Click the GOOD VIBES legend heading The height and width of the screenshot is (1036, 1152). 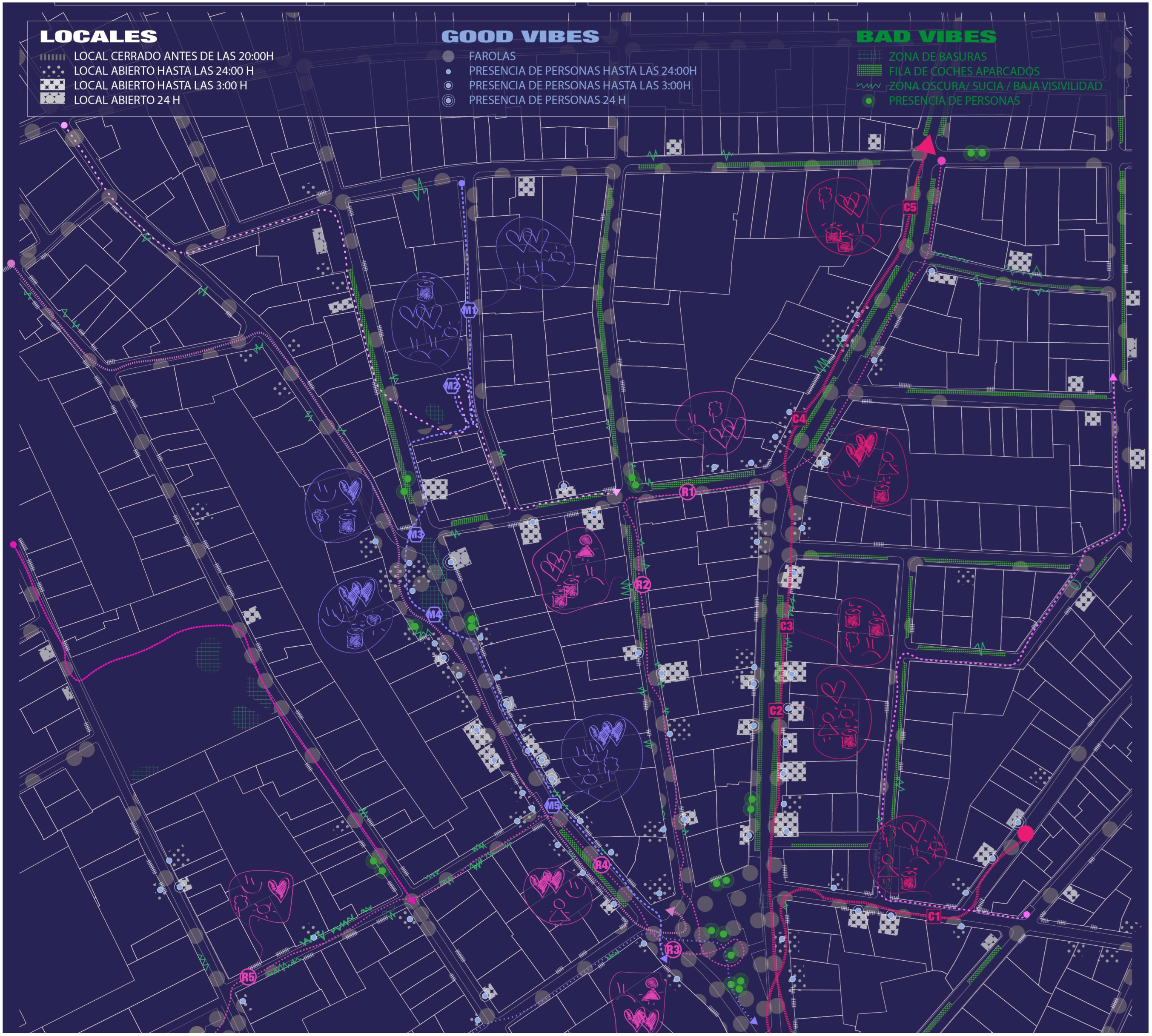pos(520,37)
